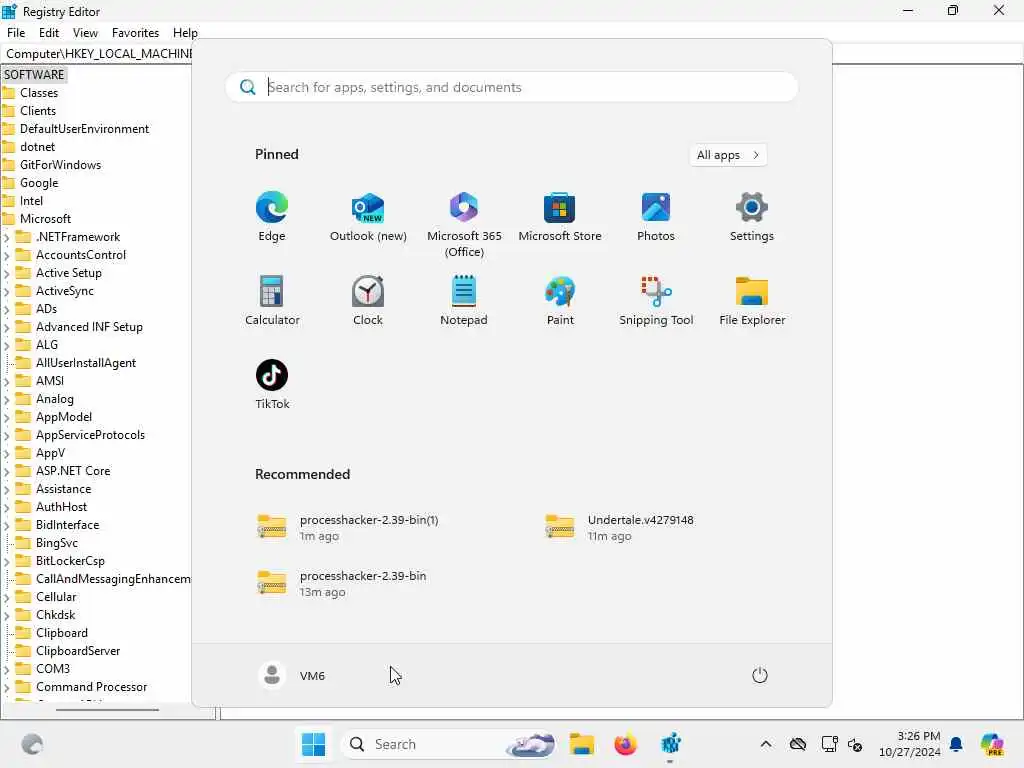The height and width of the screenshot is (768, 1024).
Task: Open the widgets icon on taskbar left
Action: point(32,744)
